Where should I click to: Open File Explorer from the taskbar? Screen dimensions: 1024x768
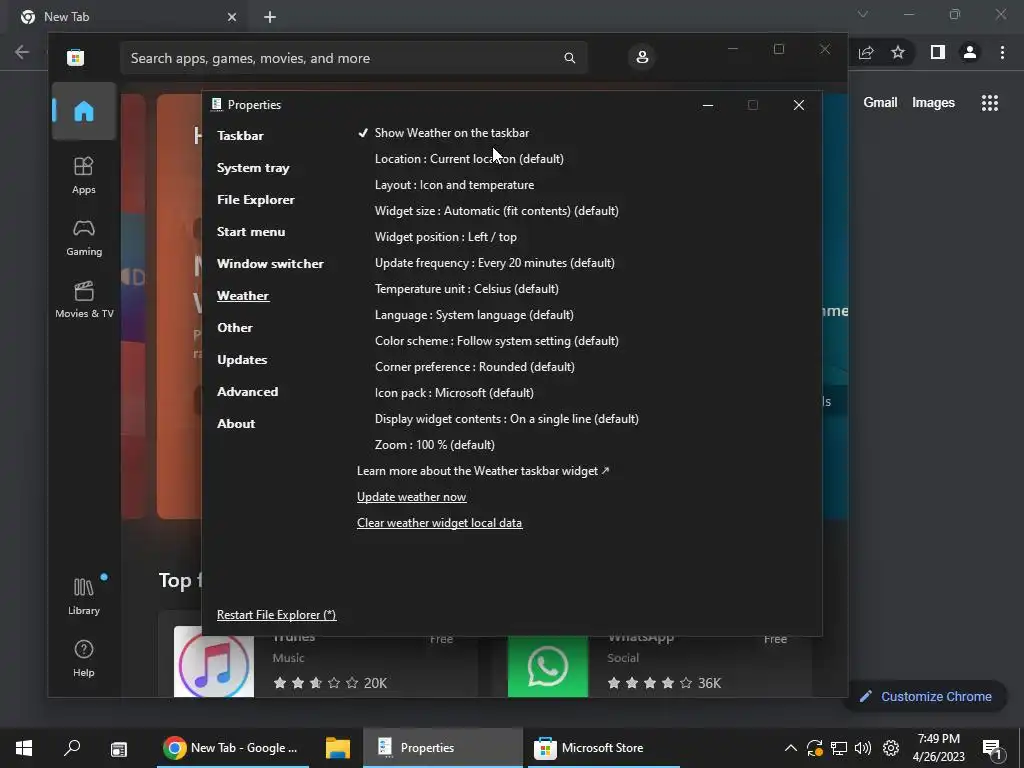[338, 748]
